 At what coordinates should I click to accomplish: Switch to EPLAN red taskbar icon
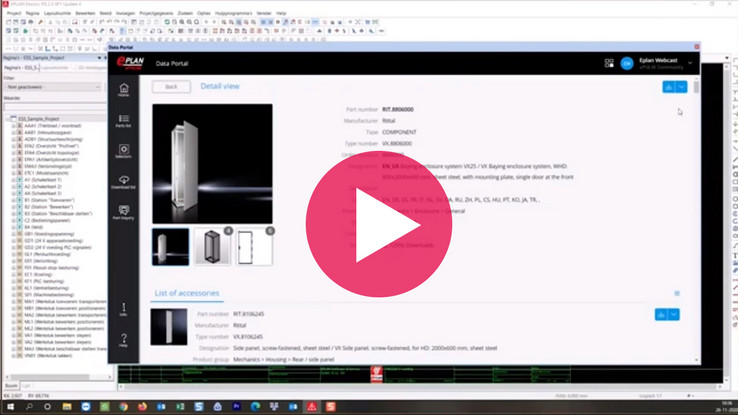312,407
